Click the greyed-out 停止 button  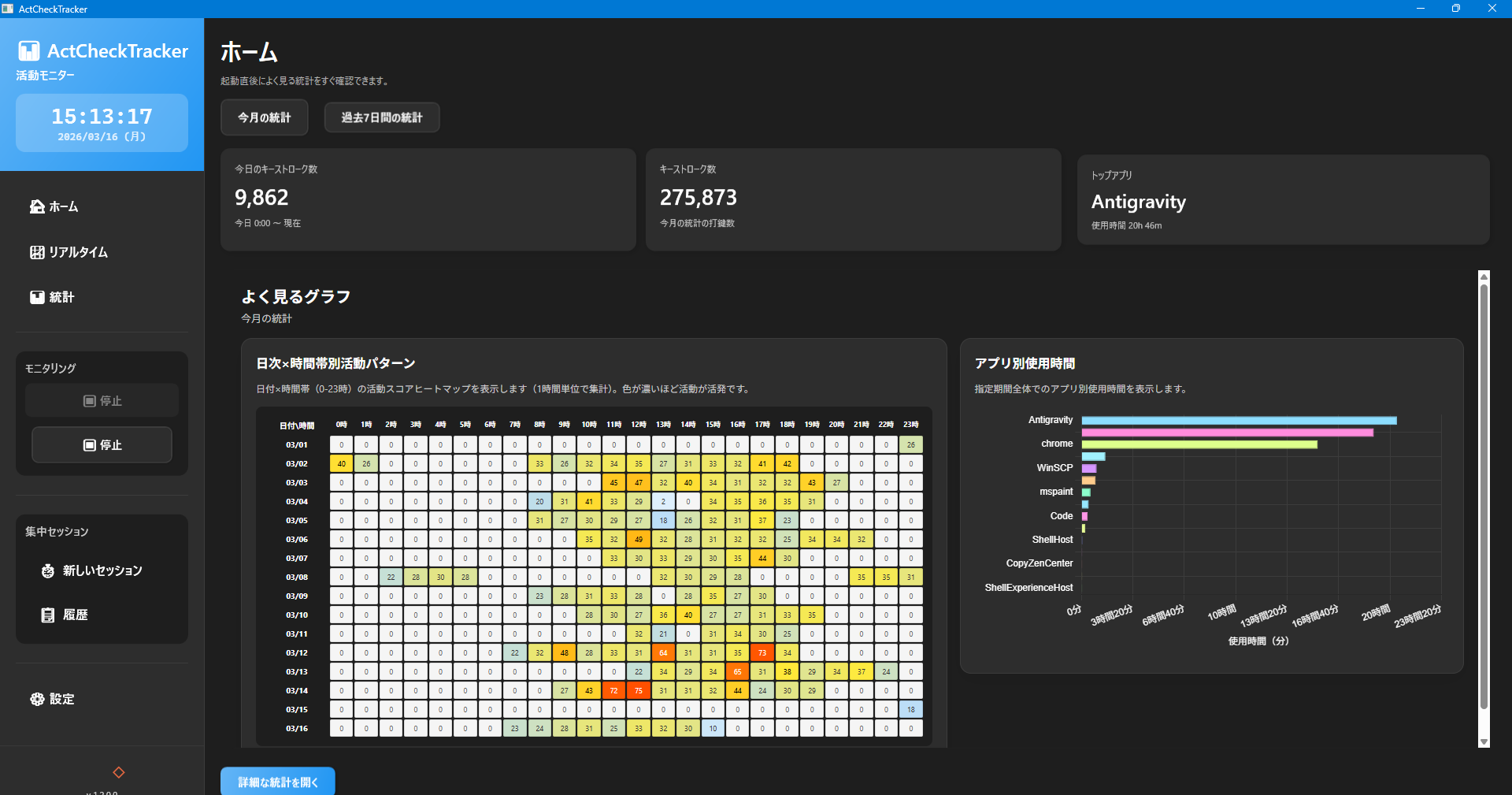pos(102,401)
